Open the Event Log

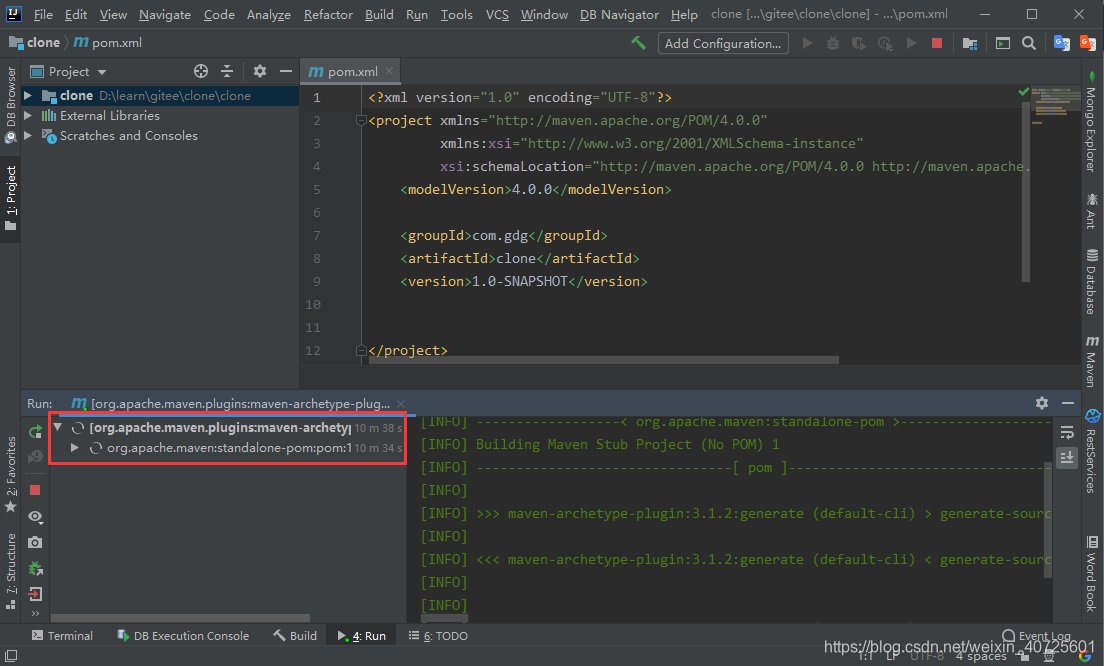tap(1036, 636)
